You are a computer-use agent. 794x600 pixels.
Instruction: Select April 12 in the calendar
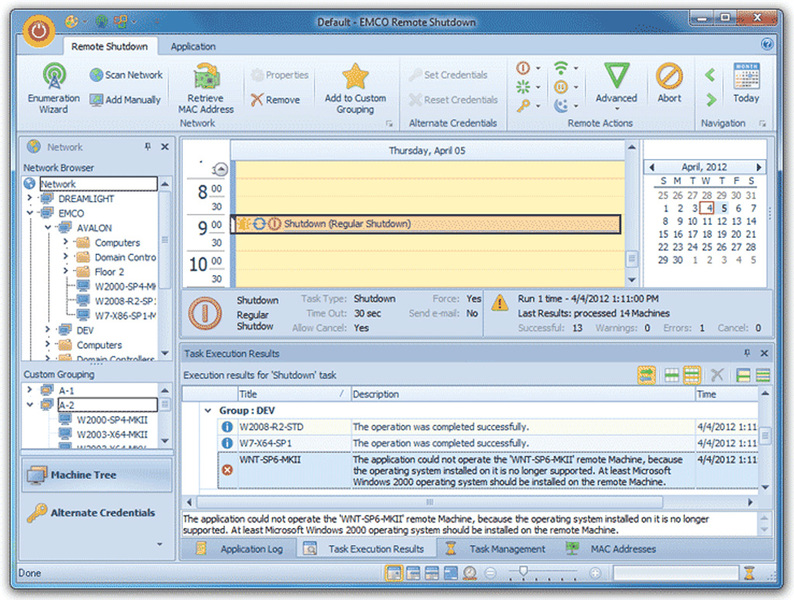(723, 221)
